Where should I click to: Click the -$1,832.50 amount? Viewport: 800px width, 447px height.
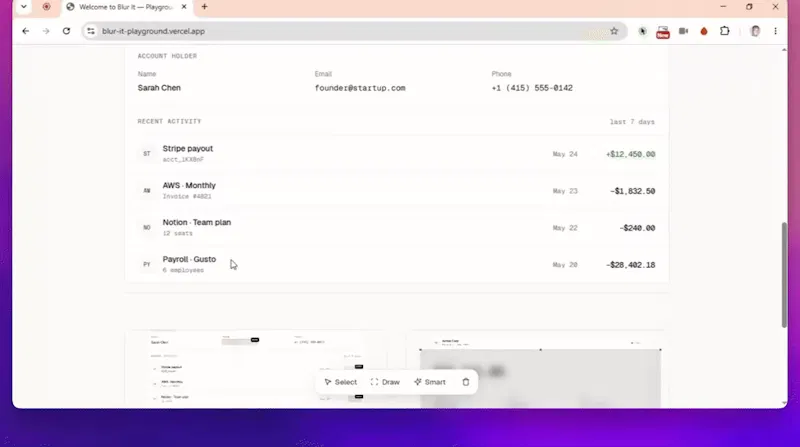633,191
